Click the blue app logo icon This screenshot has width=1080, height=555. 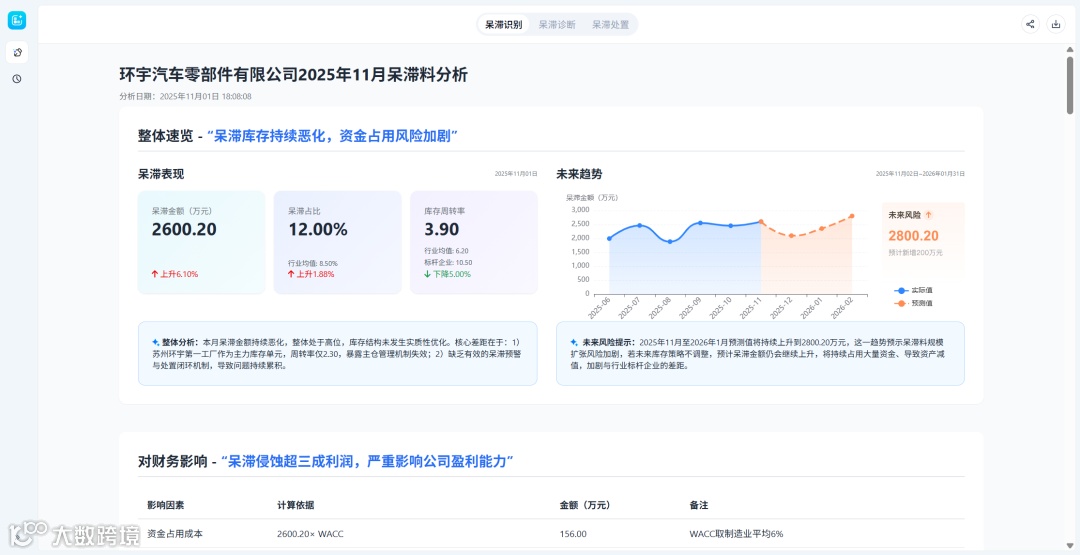point(17,21)
